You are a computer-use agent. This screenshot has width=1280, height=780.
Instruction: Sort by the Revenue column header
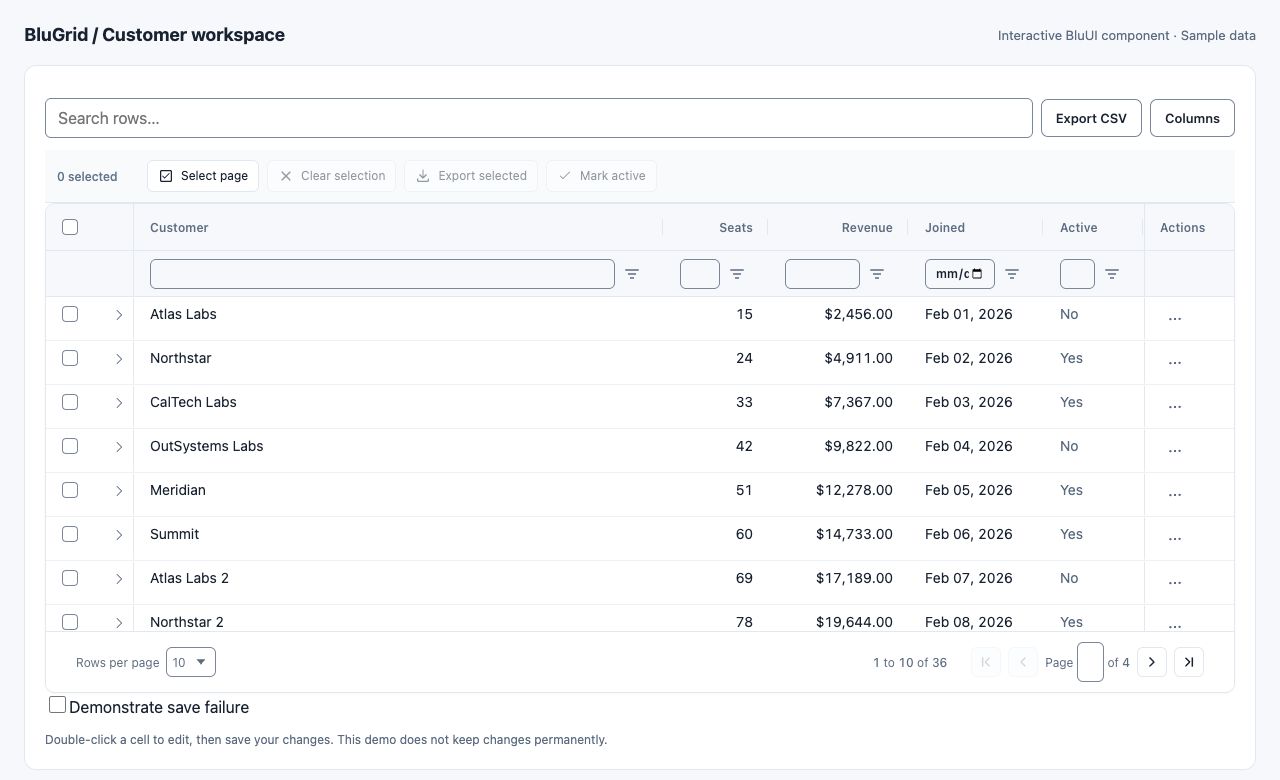pos(867,228)
